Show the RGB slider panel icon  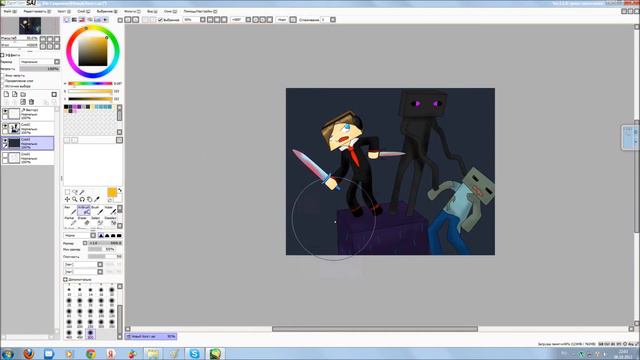74,20
